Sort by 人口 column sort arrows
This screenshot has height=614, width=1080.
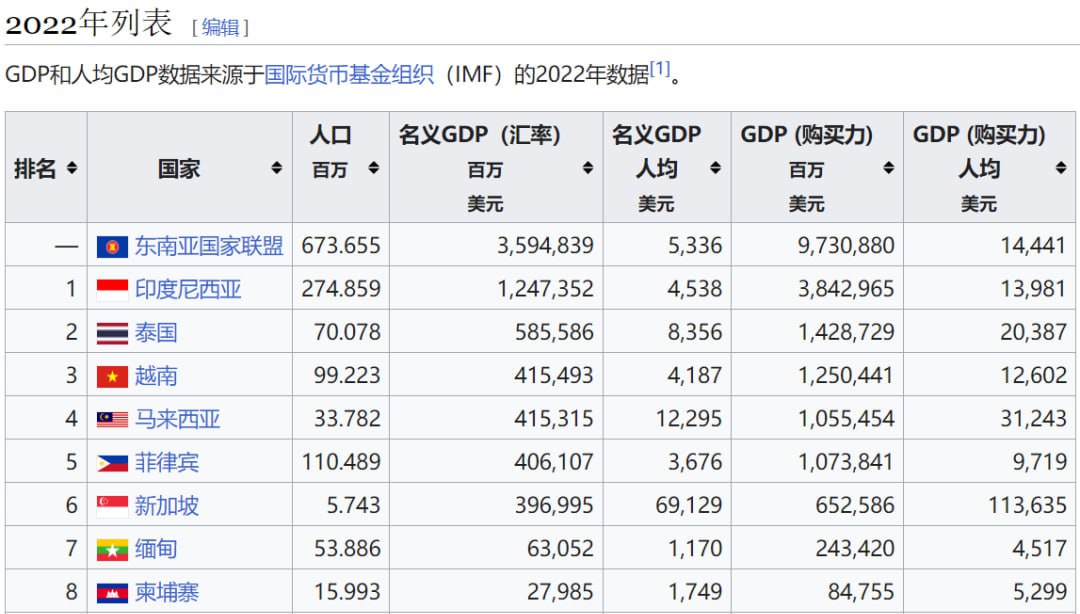(x=373, y=169)
